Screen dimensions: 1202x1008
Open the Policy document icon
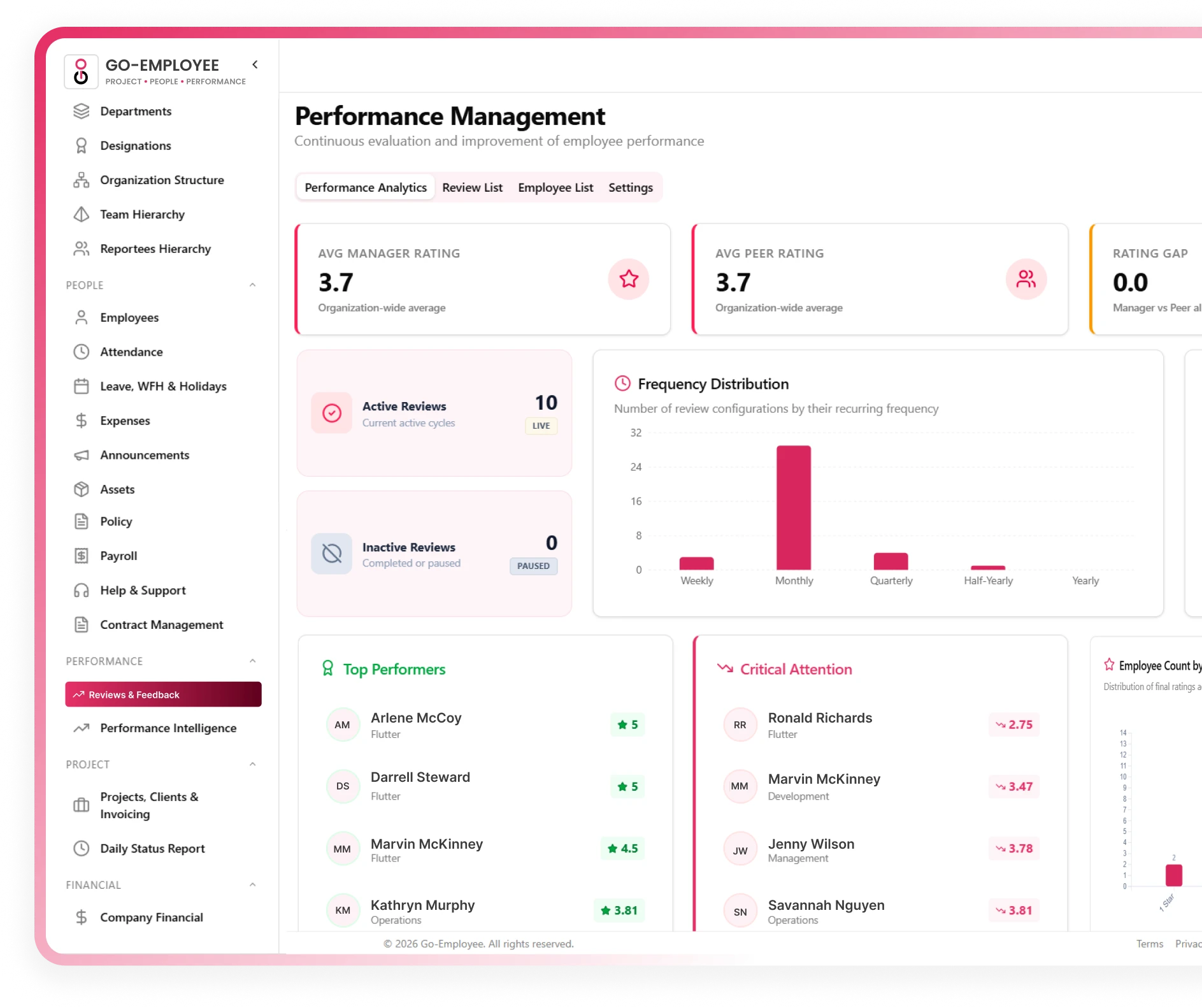tap(81, 522)
